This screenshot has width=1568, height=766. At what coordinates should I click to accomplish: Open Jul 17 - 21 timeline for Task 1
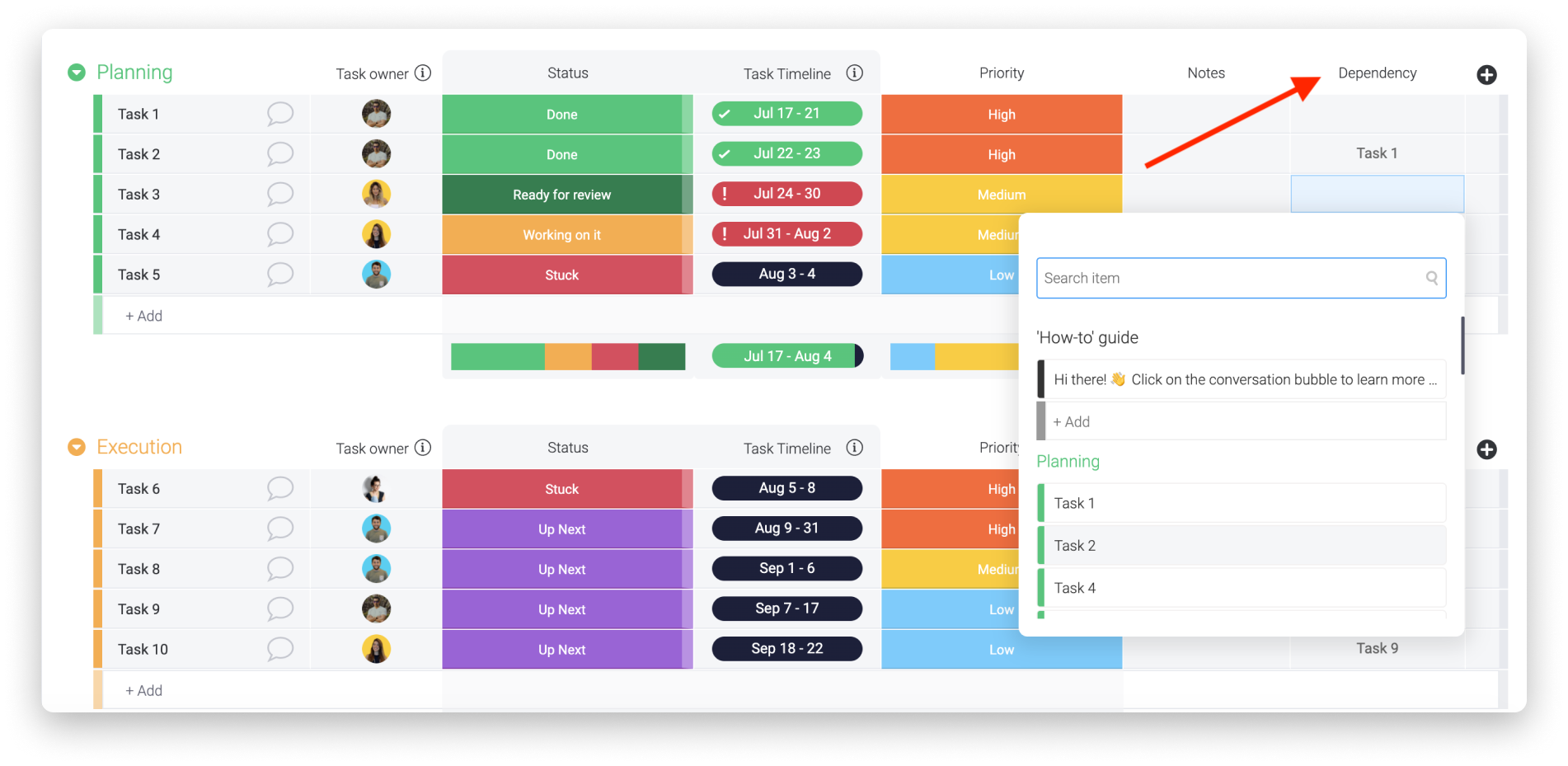(787, 114)
